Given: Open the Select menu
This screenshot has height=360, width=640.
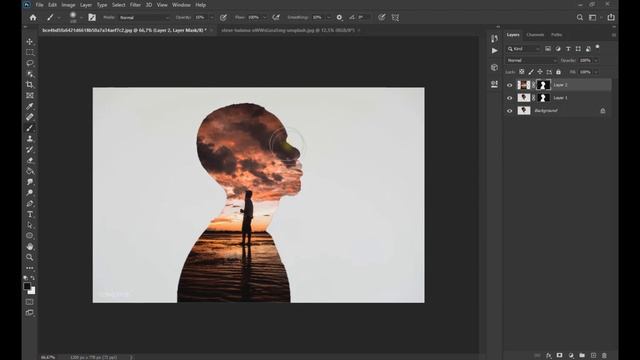Looking at the screenshot, I should tap(118, 5).
